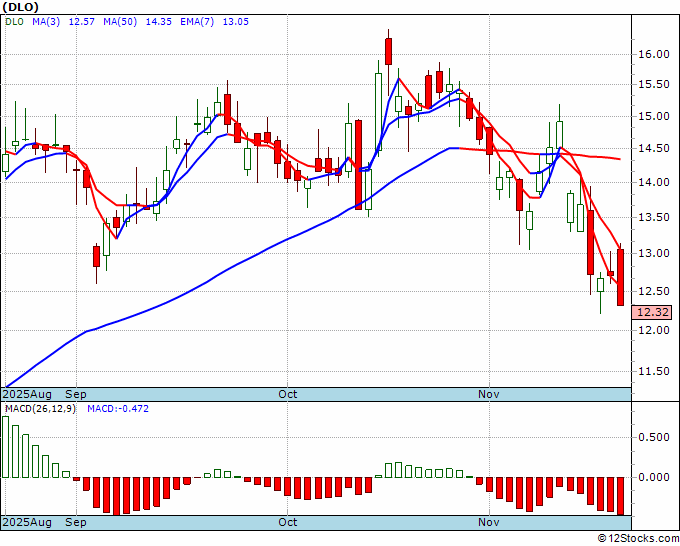Click the Oct label on price chart axis
Image resolution: width=680 pixels, height=546 pixels.
point(288,394)
